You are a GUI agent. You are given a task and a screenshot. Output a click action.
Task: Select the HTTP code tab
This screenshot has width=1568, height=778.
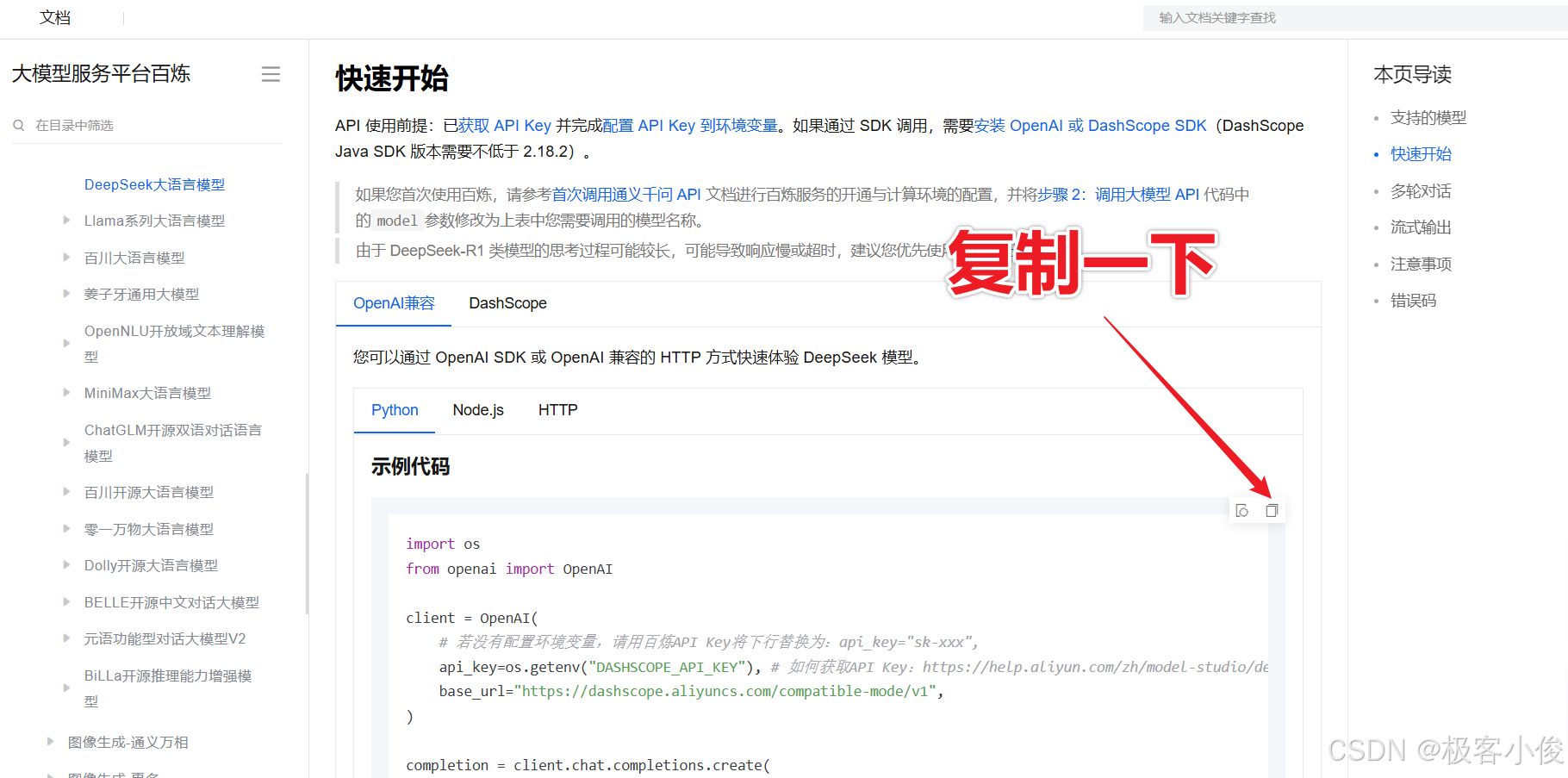(x=557, y=410)
